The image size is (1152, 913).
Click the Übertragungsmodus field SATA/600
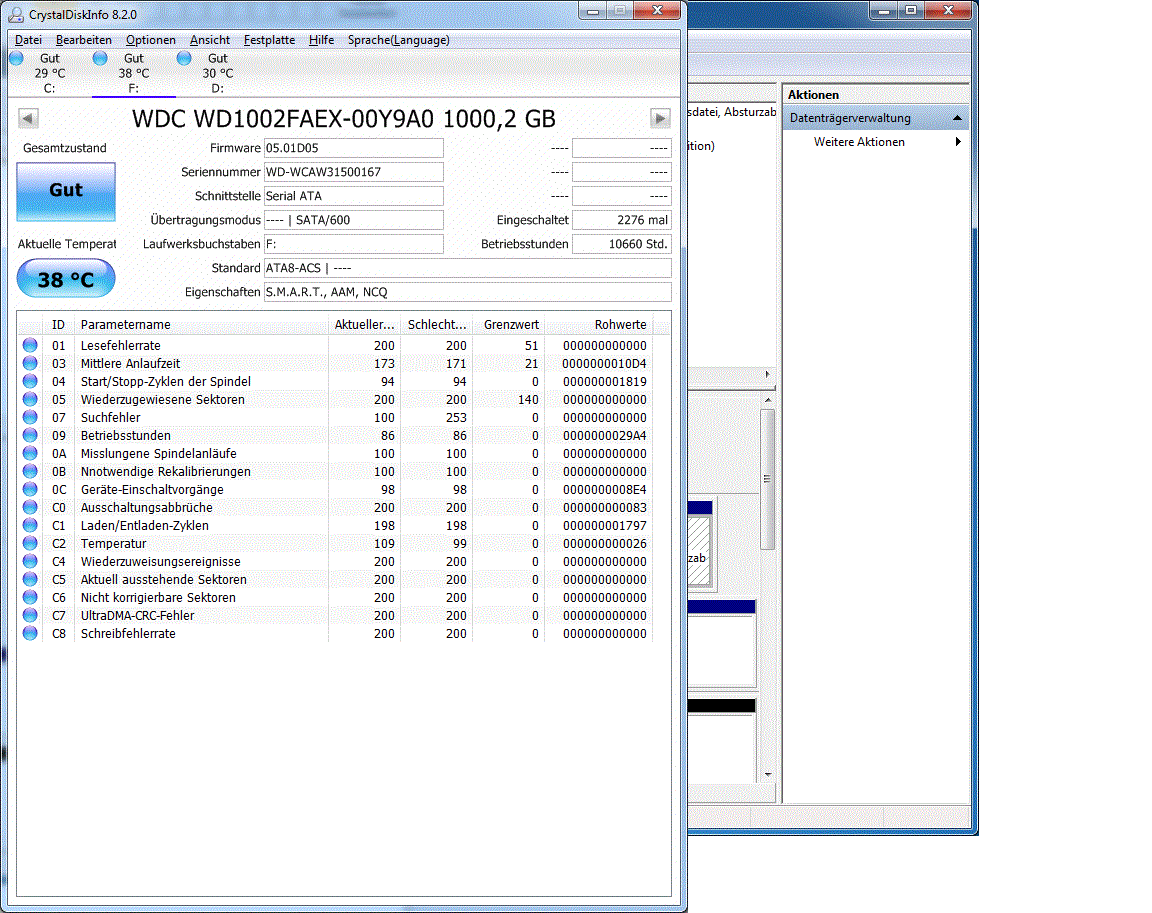coord(353,220)
